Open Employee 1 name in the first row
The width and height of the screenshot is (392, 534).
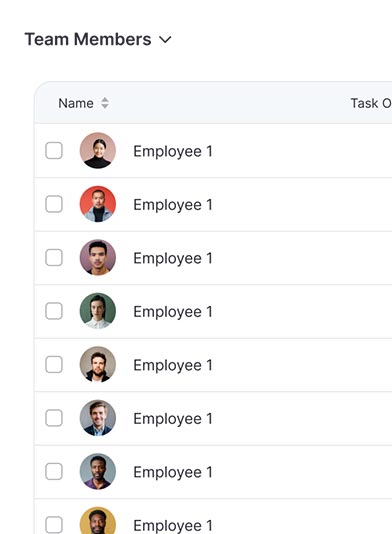[x=173, y=151]
